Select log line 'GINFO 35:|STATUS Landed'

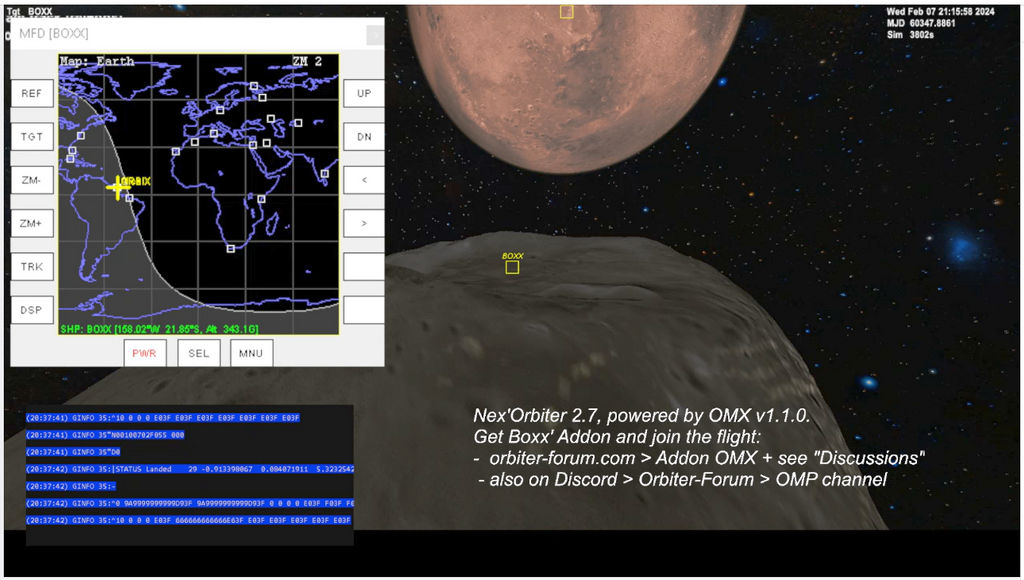point(190,469)
